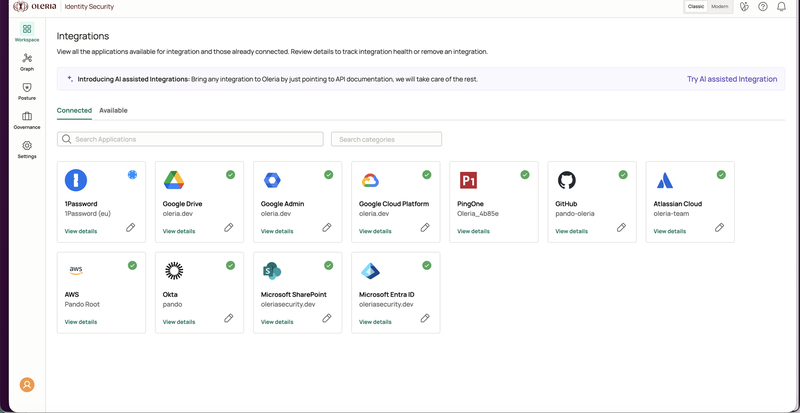This screenshot has height=413, width=800.
Task: Click Try AI assisted Integration link
Action: pyautogui.click(x=732, y=79)
